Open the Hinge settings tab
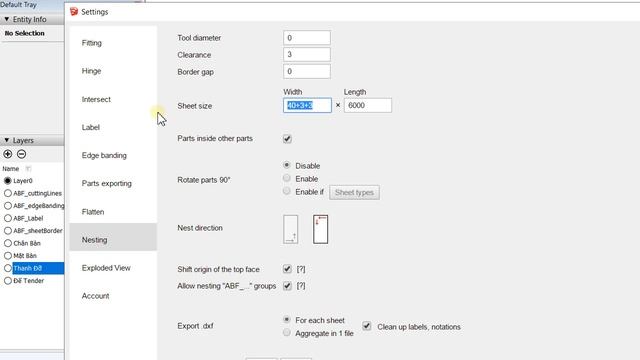The height and width of the screenshot is (360, 640). tap(113, 71)
